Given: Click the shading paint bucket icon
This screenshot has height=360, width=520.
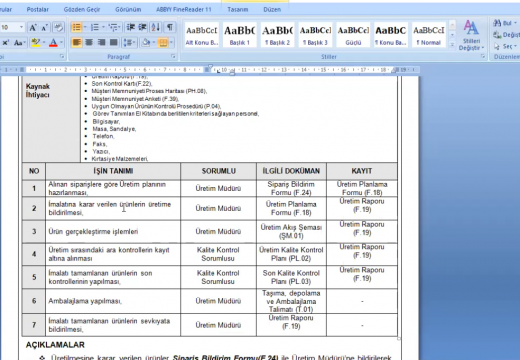Looking at the screenshot, I should click(146, 43).
